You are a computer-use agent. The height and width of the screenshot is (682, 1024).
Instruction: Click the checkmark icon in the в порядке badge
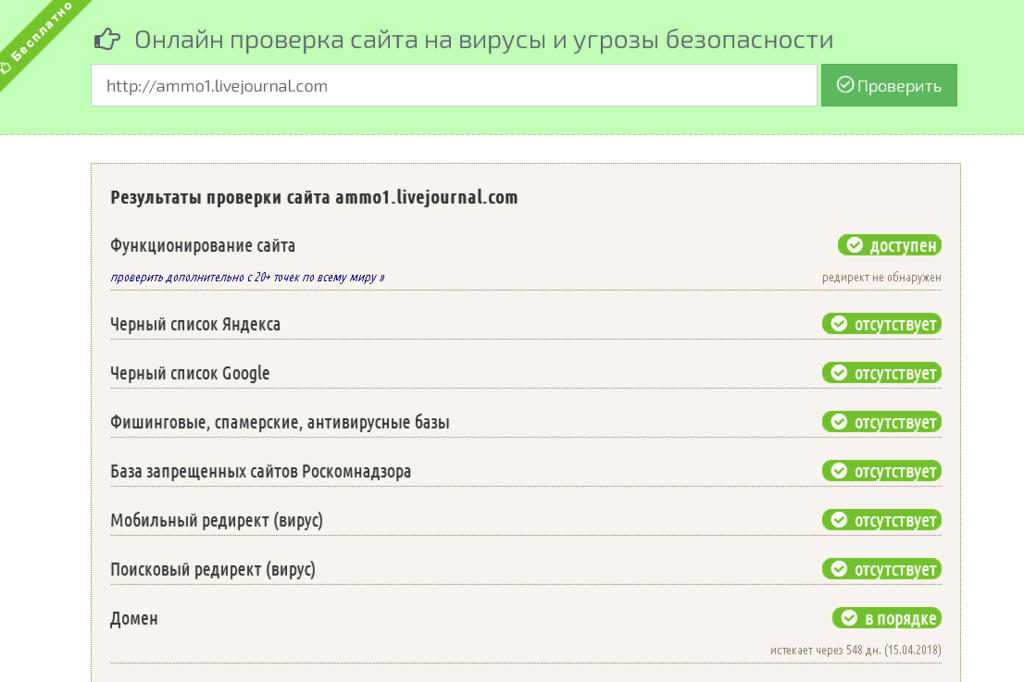point(849,618)
